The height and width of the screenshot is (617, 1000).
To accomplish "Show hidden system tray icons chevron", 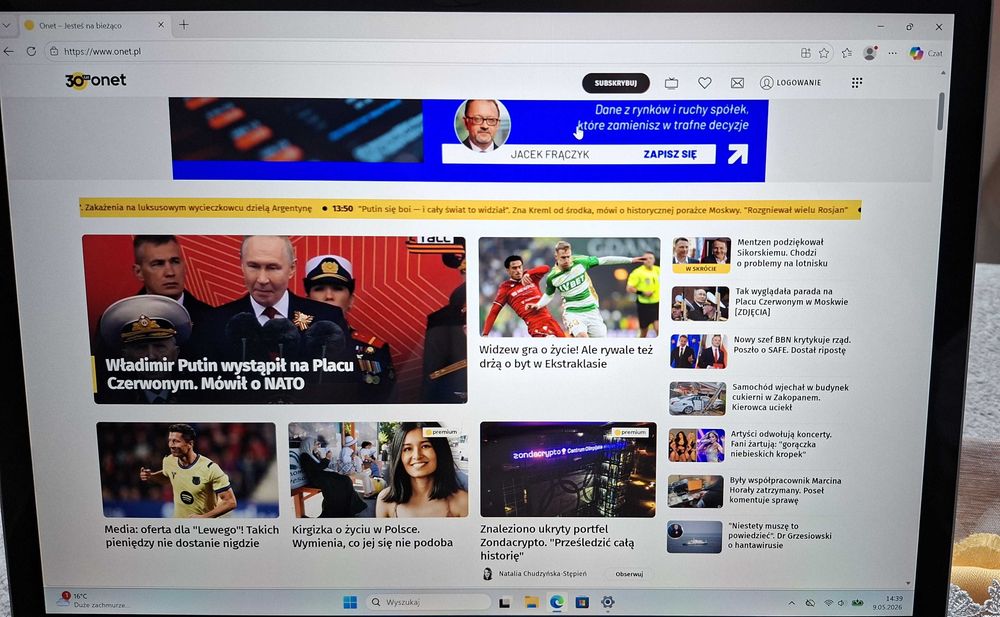I will click(x=791, y=602).
